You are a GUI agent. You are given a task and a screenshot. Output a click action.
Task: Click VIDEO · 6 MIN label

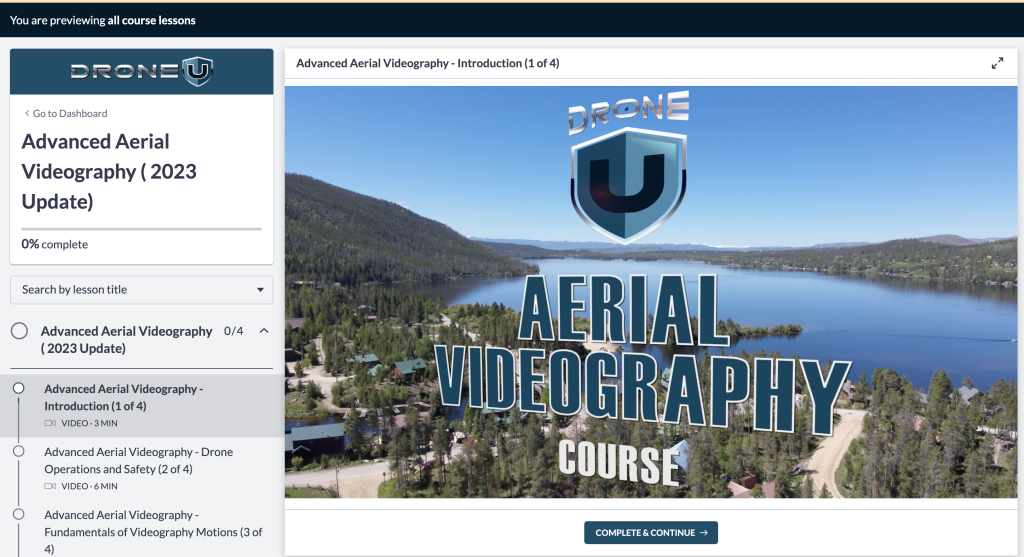tap(89, 486)
